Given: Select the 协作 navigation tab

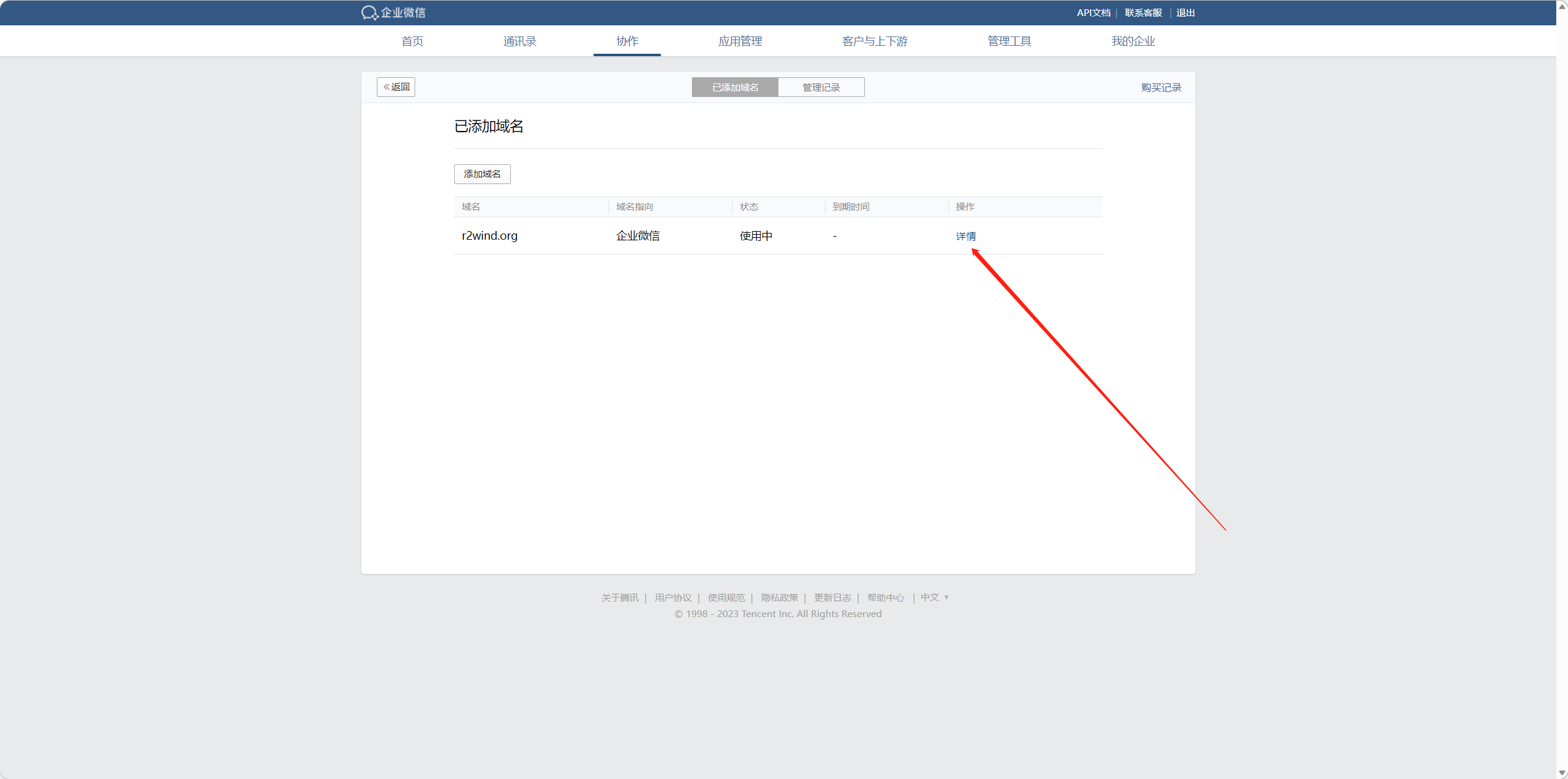Looking at the screenshot, I should pyautogui.click(x=627, y=41).
